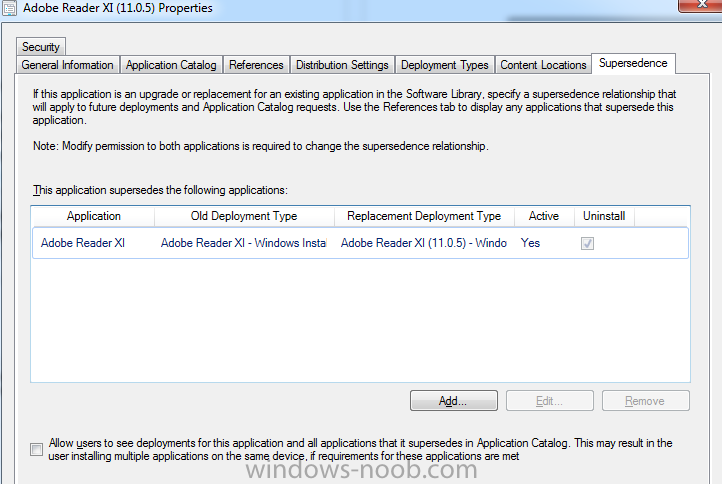
Task: Select the Adobe Reader XI application row
Action: 361,243
